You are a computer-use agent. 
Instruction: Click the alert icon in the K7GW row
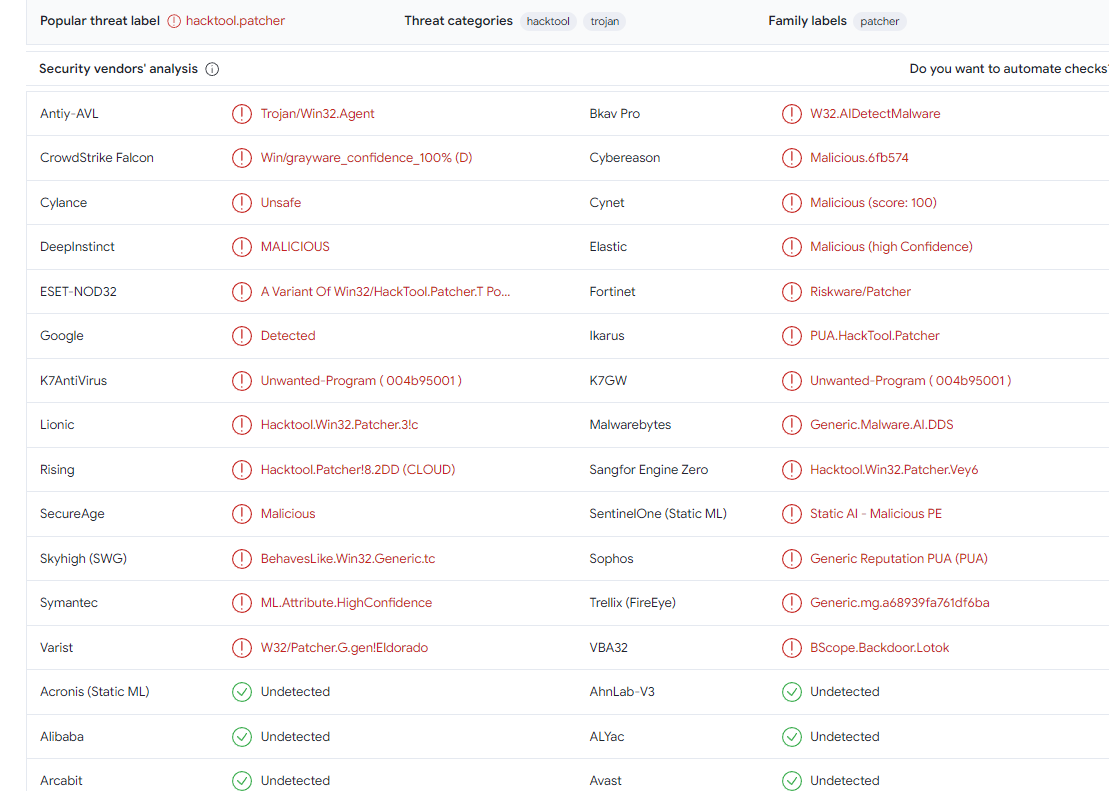tap(791, 381)
